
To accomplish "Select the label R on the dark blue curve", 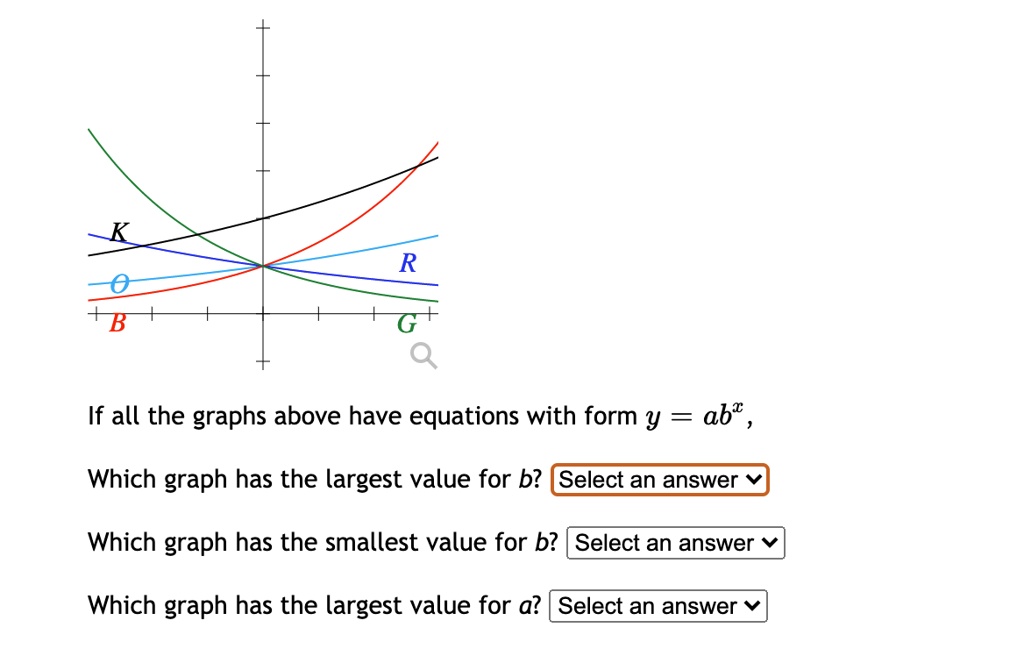I will pos(407,264).
